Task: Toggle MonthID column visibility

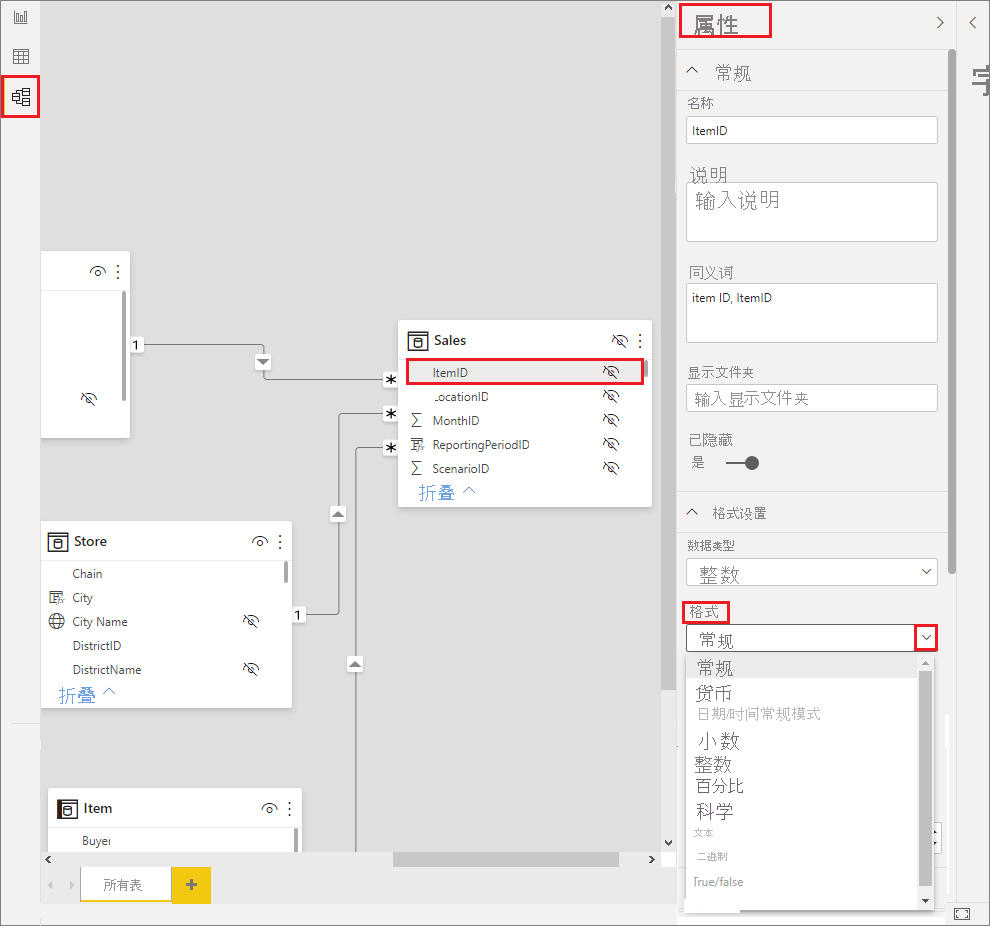Action: click(611, 420)
